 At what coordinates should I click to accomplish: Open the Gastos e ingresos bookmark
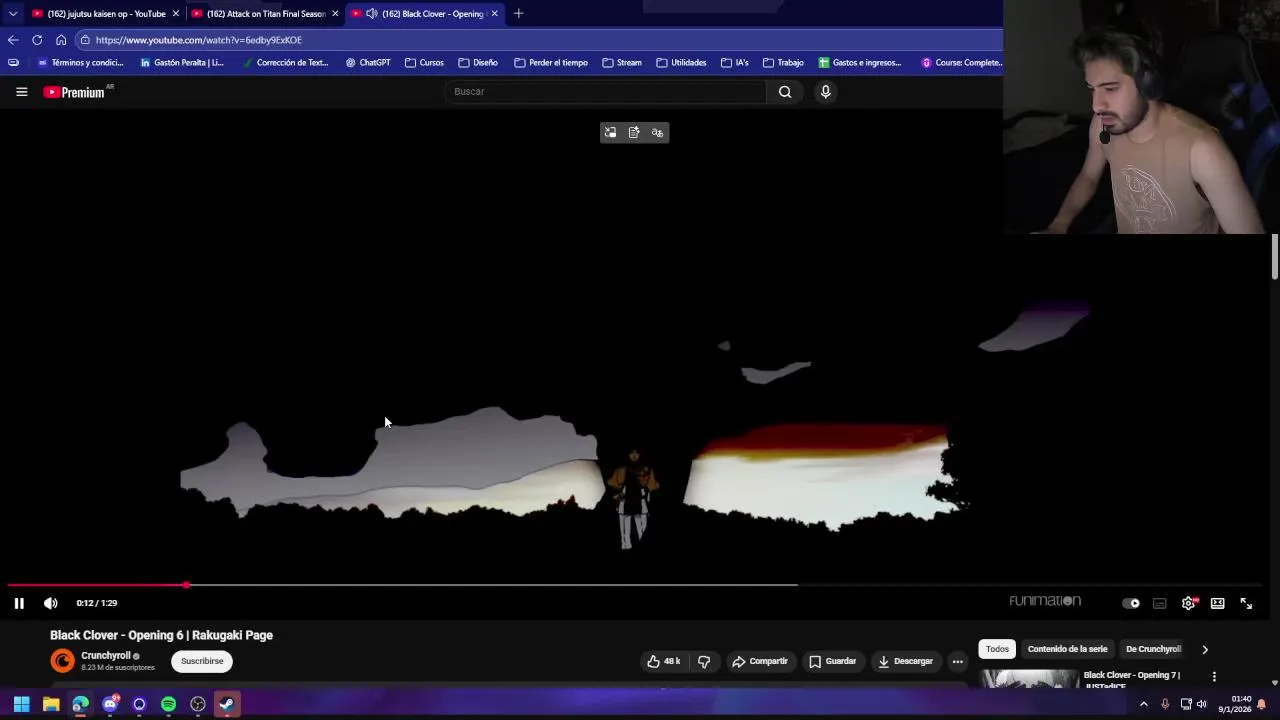(x=860, y=63)
